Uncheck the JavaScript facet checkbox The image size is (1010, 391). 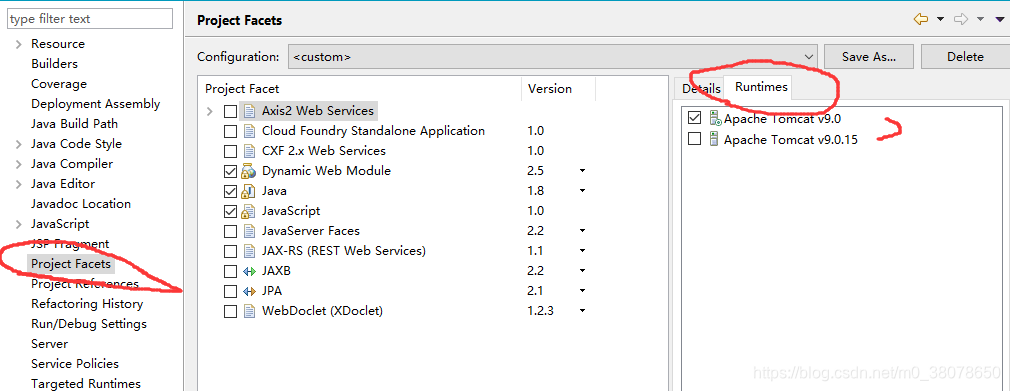(x=230, y=211)
